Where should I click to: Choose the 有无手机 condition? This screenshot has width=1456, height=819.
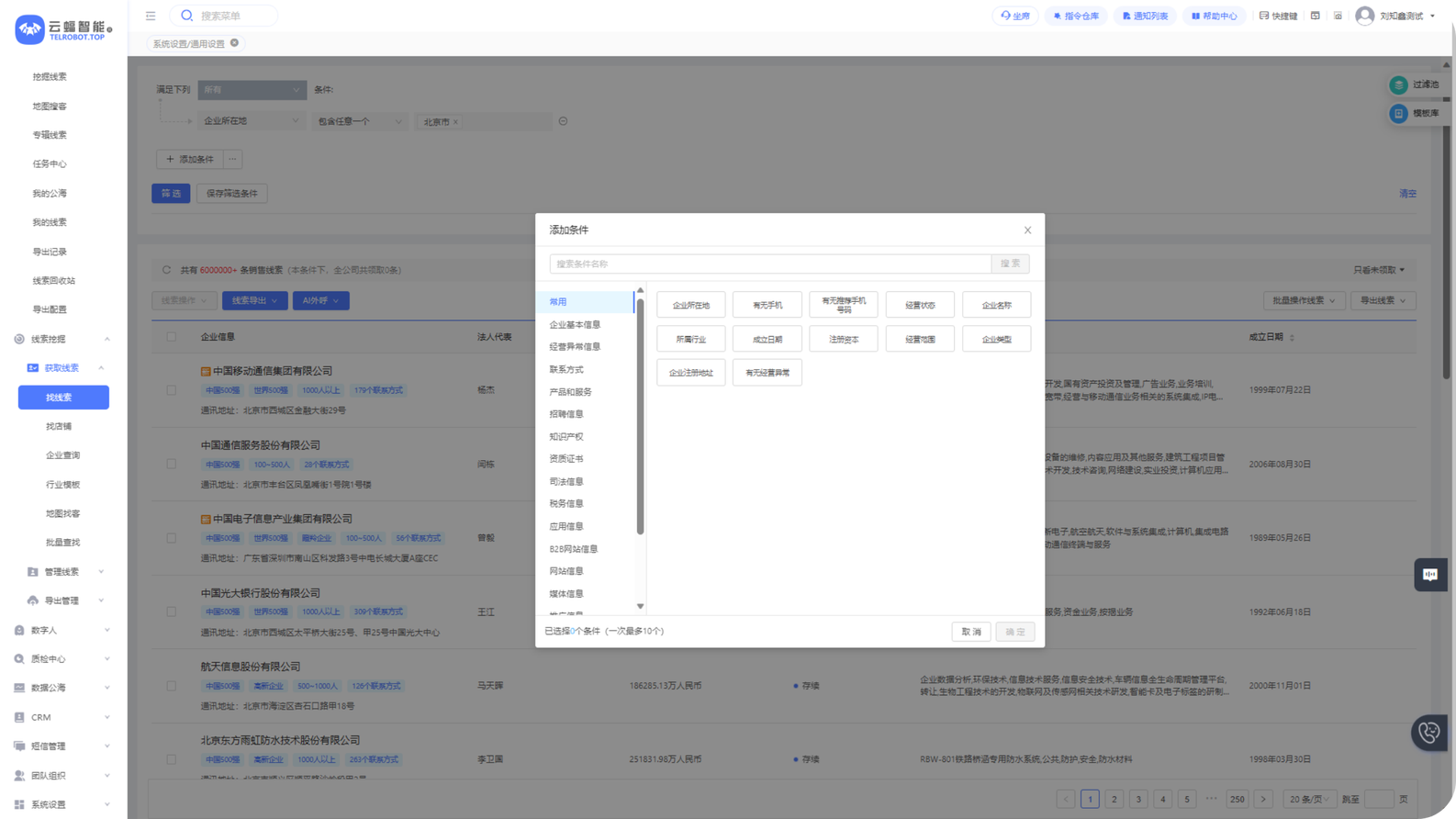point(767,305)
